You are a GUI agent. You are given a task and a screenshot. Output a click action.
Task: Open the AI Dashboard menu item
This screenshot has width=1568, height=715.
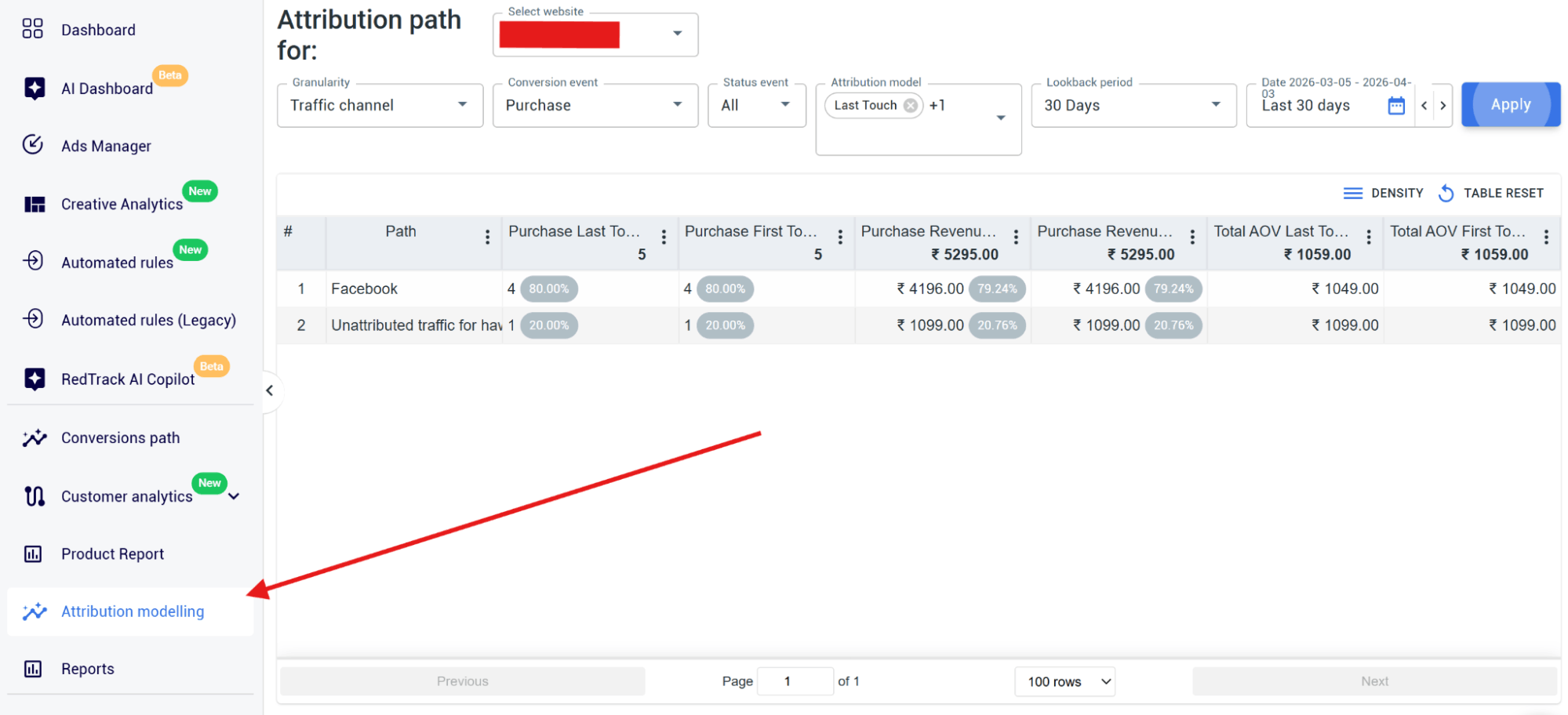(x=107, y=89)
